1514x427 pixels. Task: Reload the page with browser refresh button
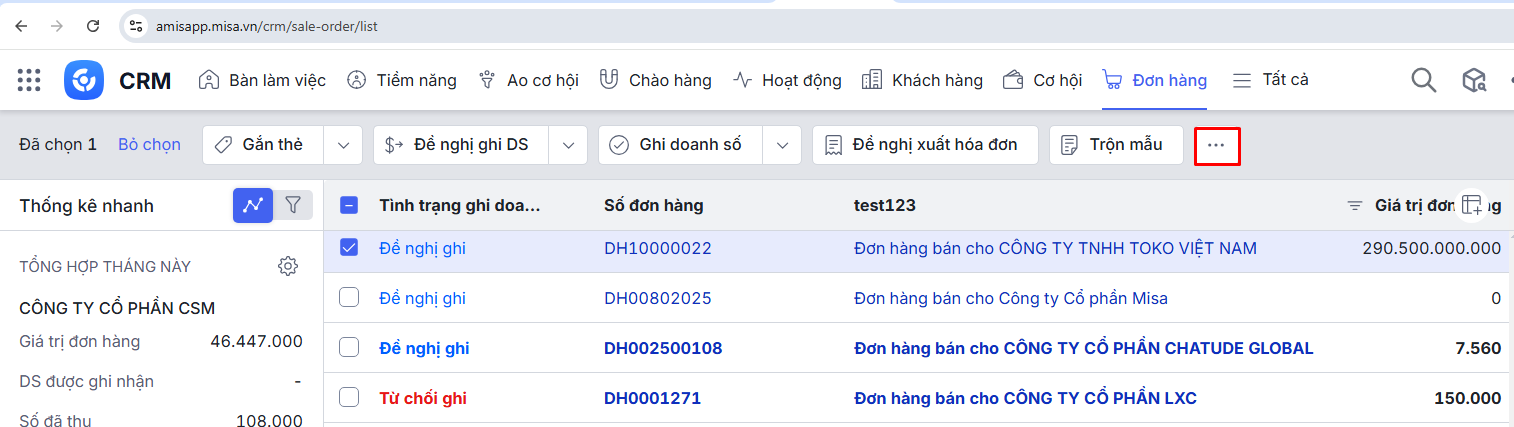click(x=93, y=26)
